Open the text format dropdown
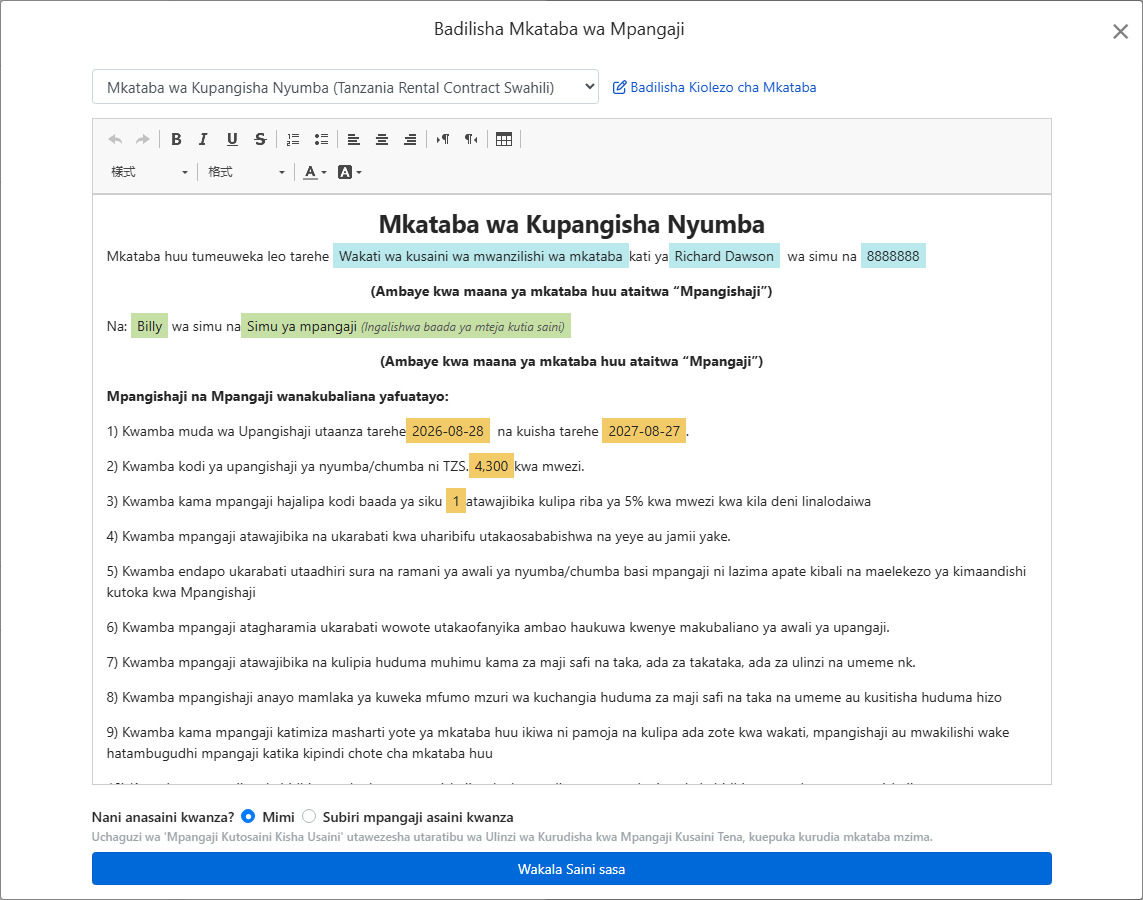Image resolution: width=1143 pixels, height=900 pixels. click(x=246, y=172)
